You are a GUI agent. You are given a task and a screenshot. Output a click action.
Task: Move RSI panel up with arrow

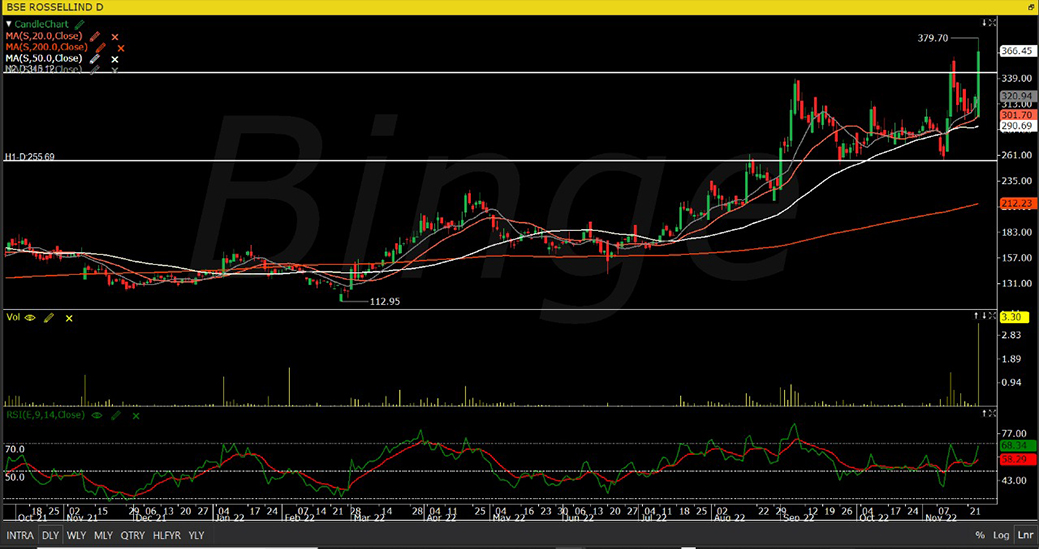pyautogui.click(x=985, y=413)
